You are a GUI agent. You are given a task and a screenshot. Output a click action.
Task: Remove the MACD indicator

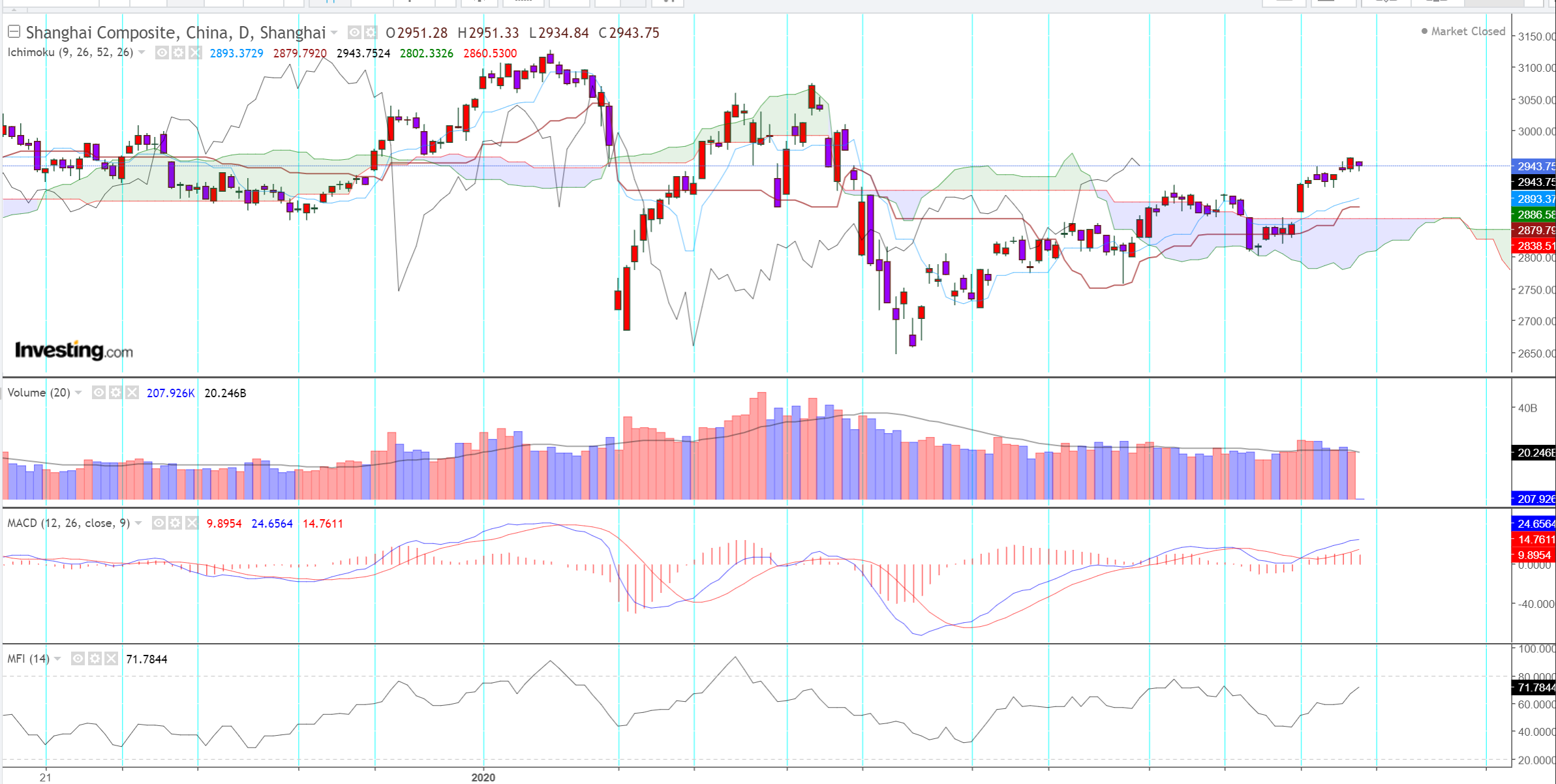[191, 523]
